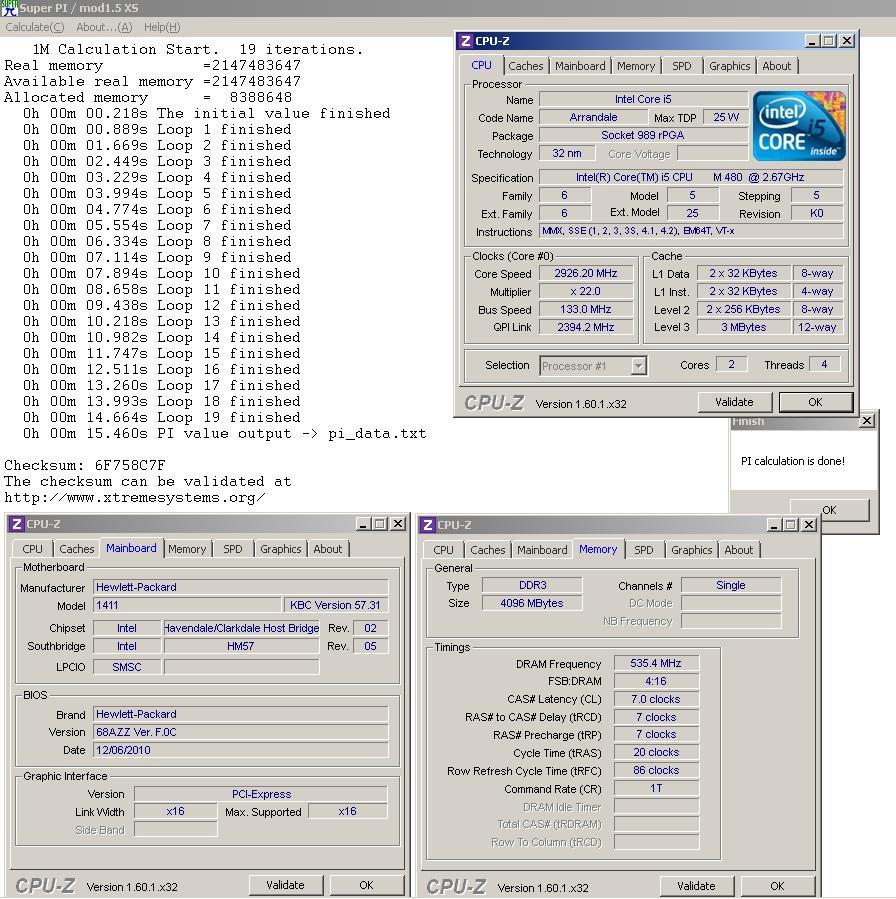The height and width of the screenshot is (899, 896).
Task: Select Caches tab in the Mainboard CPU-Z window
Action: [77, 549]
